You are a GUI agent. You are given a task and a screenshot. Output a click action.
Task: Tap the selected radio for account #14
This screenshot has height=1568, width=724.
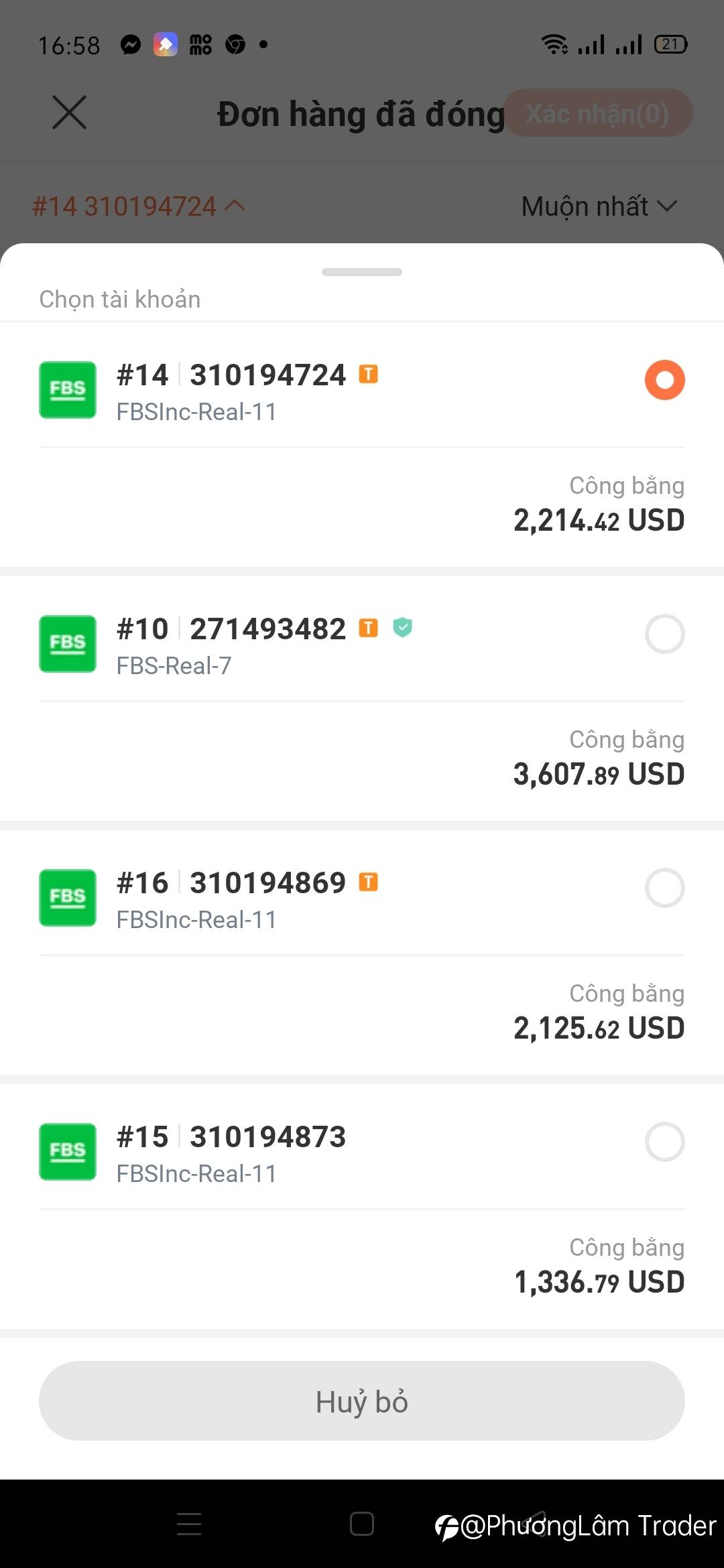click(x=664, y=380)
